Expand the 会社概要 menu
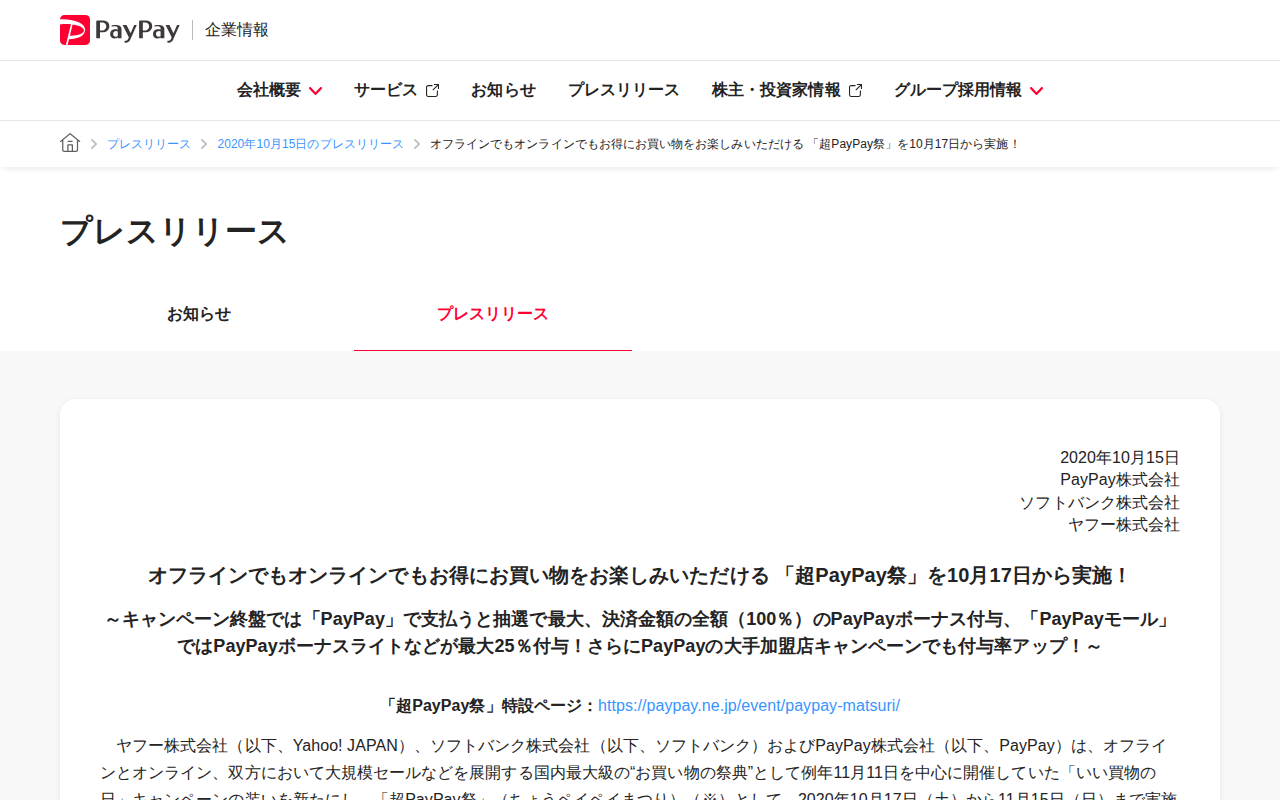Screen dimensions: 1280x800 (x=279, y=90)
